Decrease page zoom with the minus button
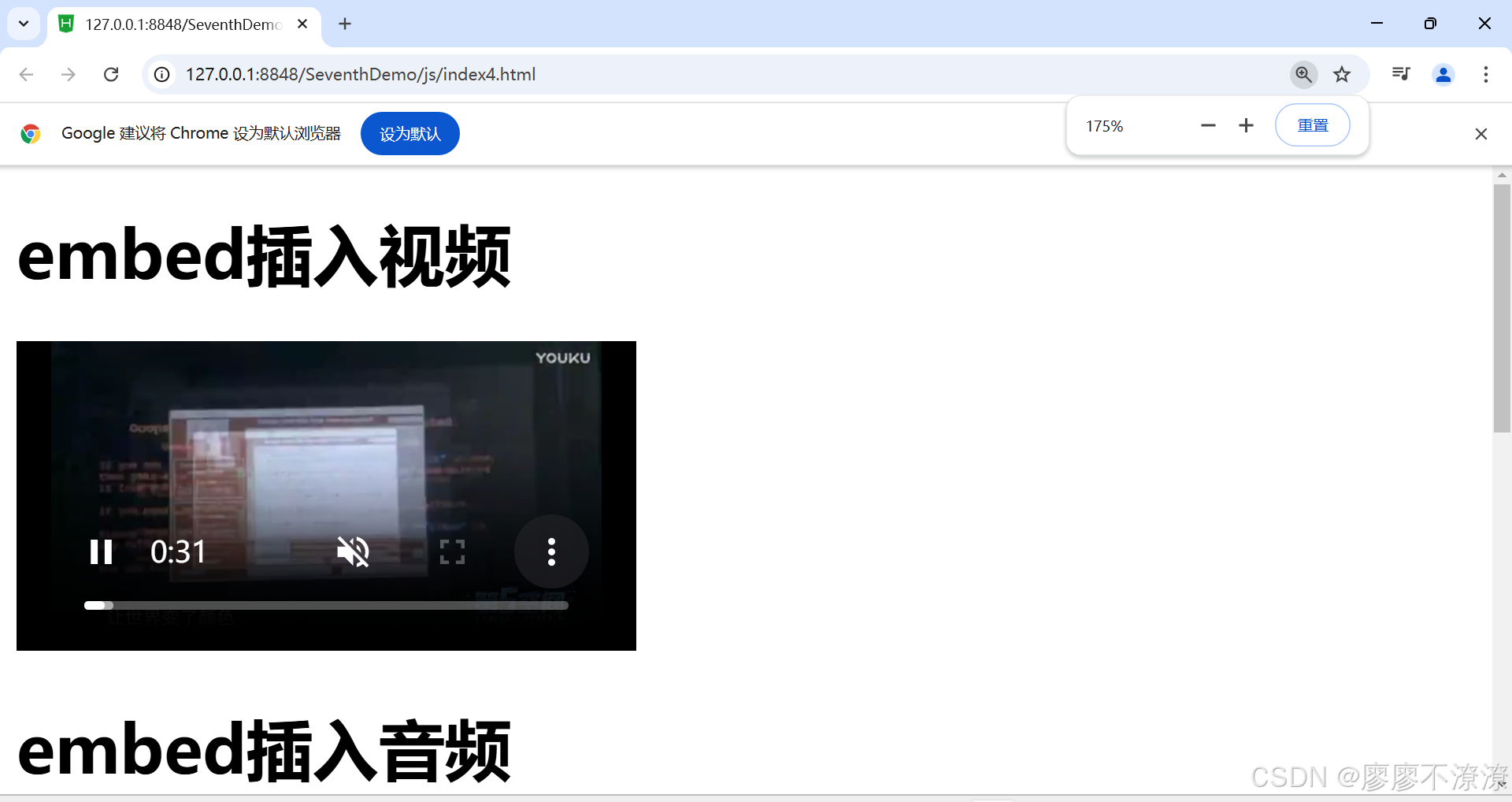 [x=1208, y=125]
